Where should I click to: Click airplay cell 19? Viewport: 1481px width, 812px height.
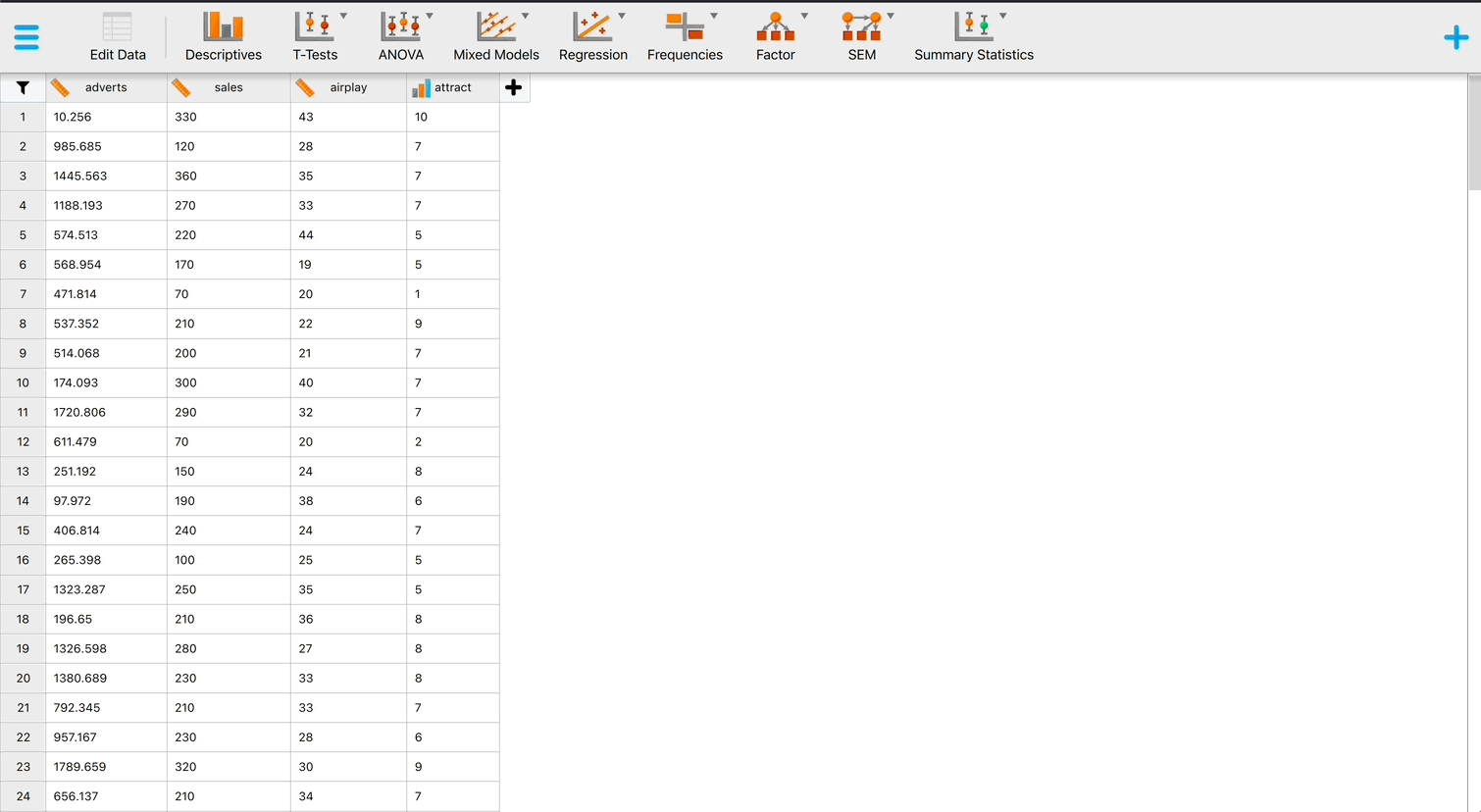(348, 265)
